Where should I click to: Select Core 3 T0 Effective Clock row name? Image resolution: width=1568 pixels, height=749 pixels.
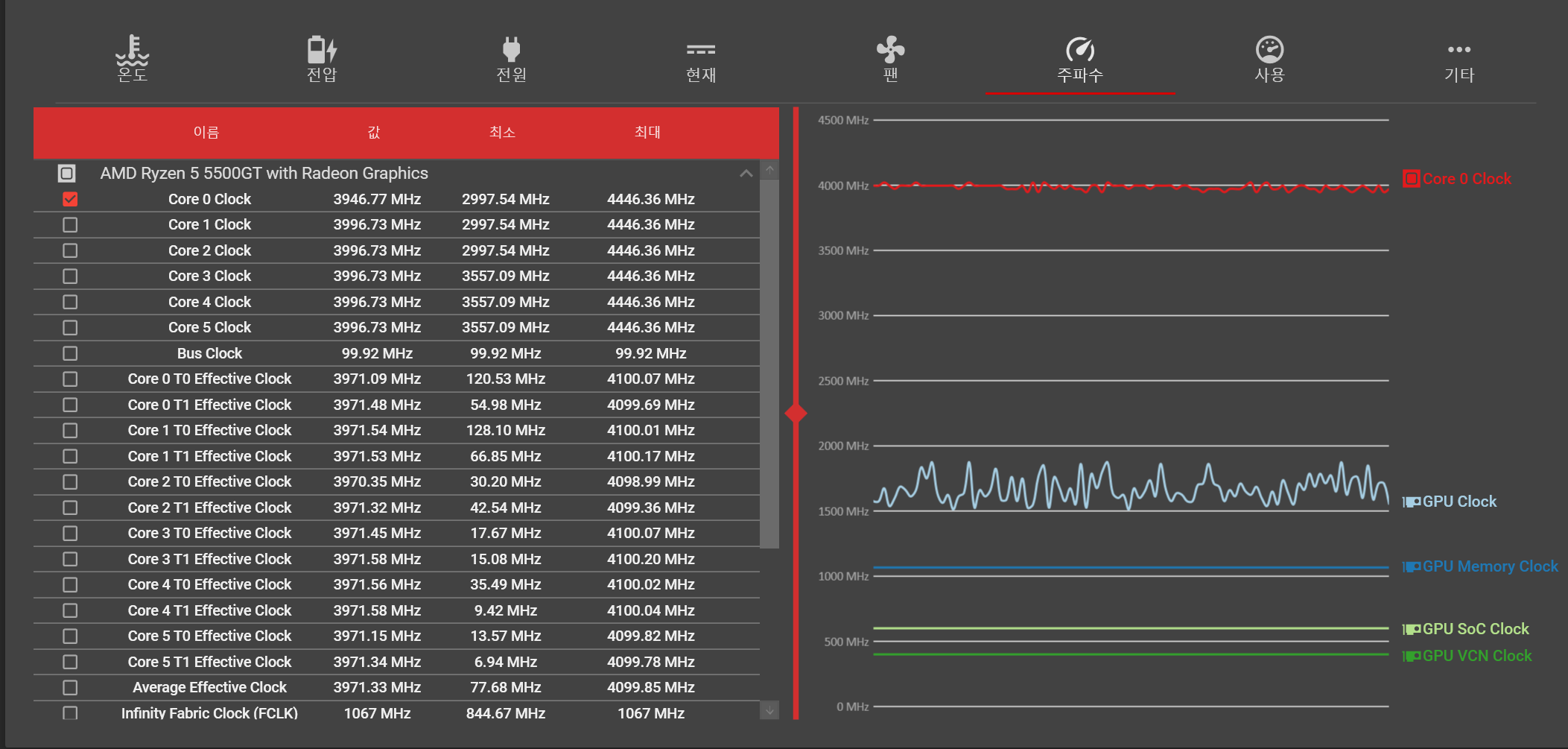pyautogui.click(x=209, y=533)
